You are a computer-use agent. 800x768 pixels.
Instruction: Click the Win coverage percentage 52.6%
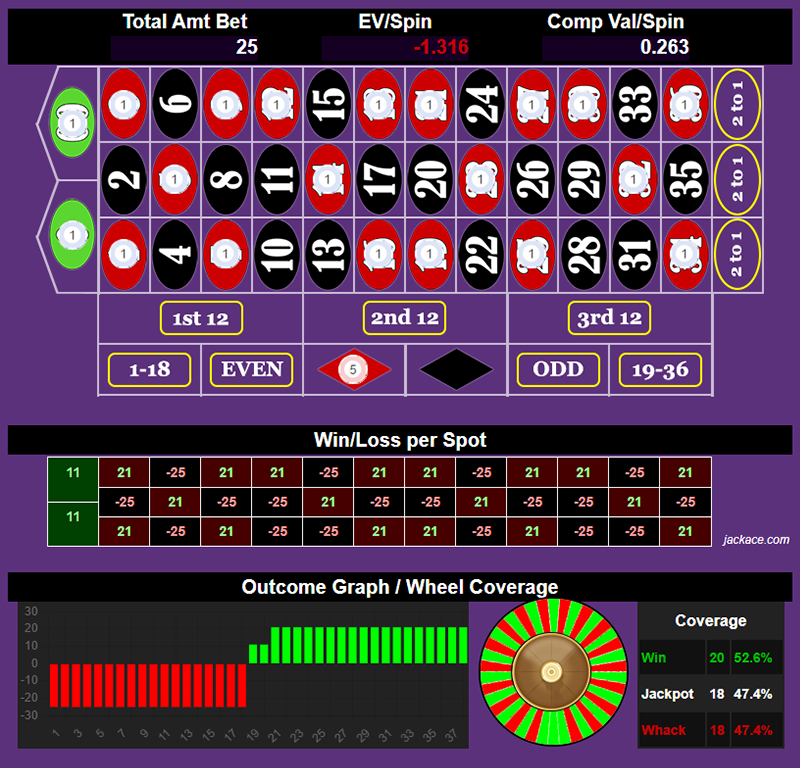(753, 658)
